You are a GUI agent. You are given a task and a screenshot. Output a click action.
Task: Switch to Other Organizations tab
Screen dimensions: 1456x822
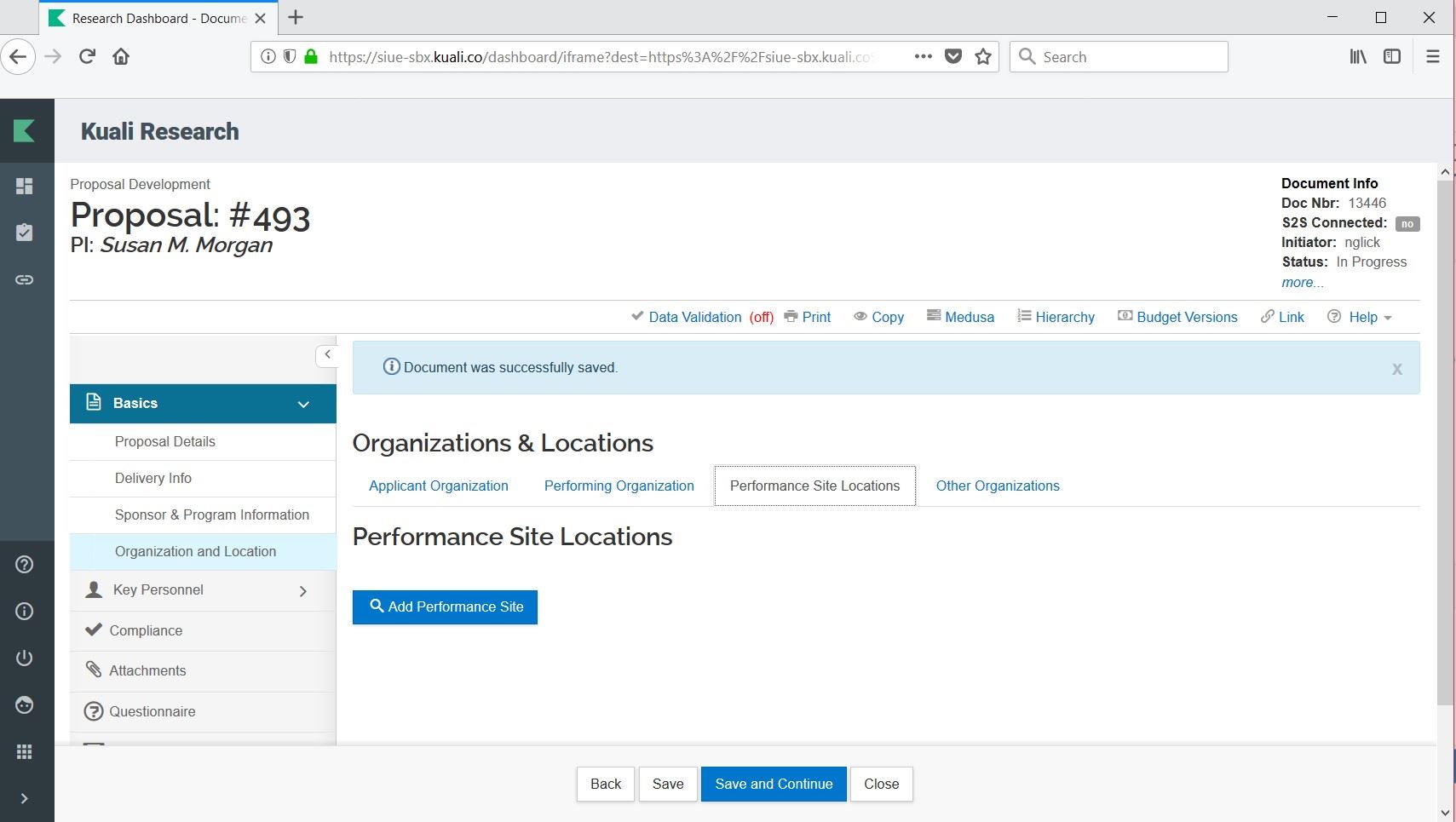[x=997, y=486]
